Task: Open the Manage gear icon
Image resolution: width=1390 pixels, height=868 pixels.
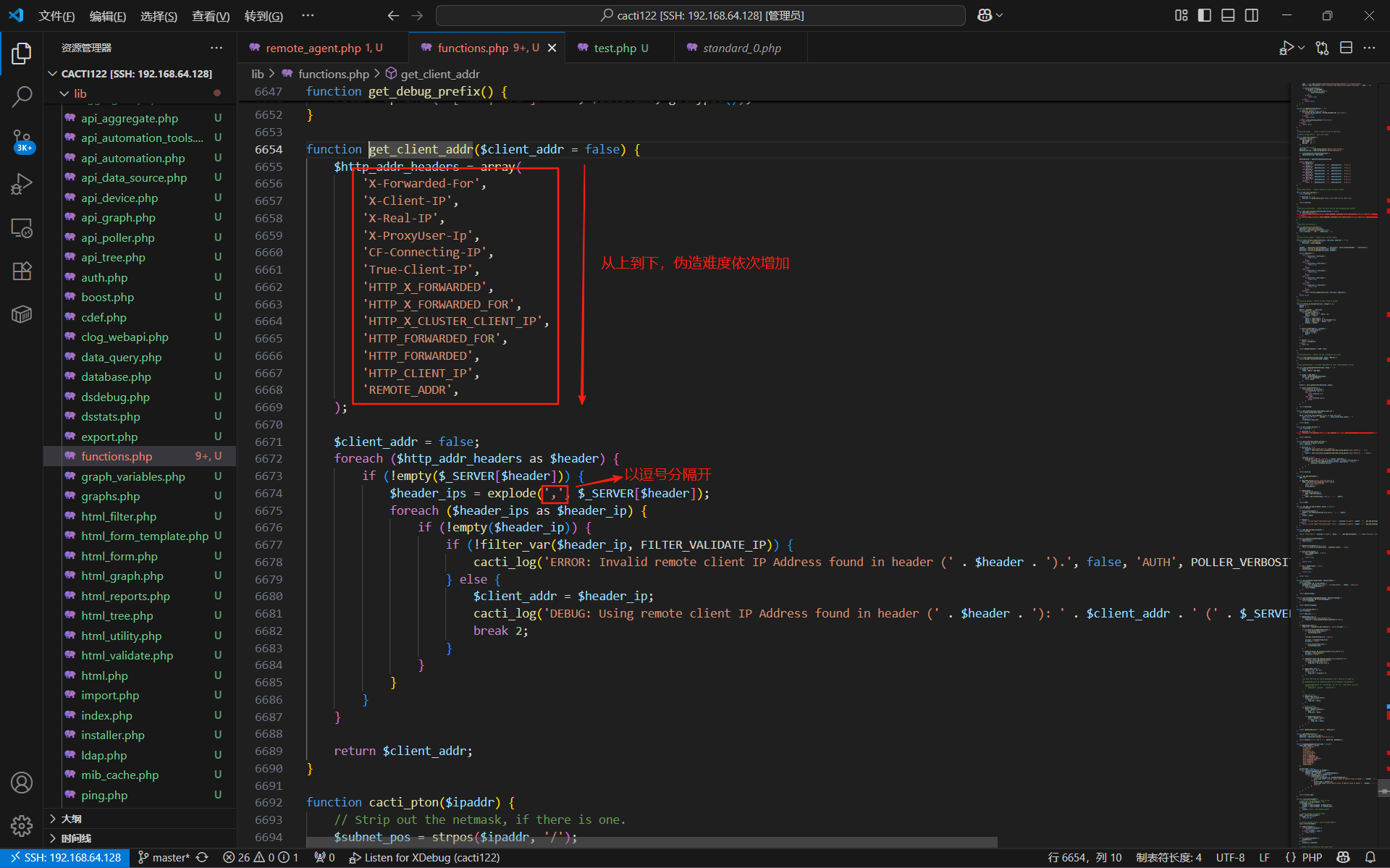Action: coord(22,826)
